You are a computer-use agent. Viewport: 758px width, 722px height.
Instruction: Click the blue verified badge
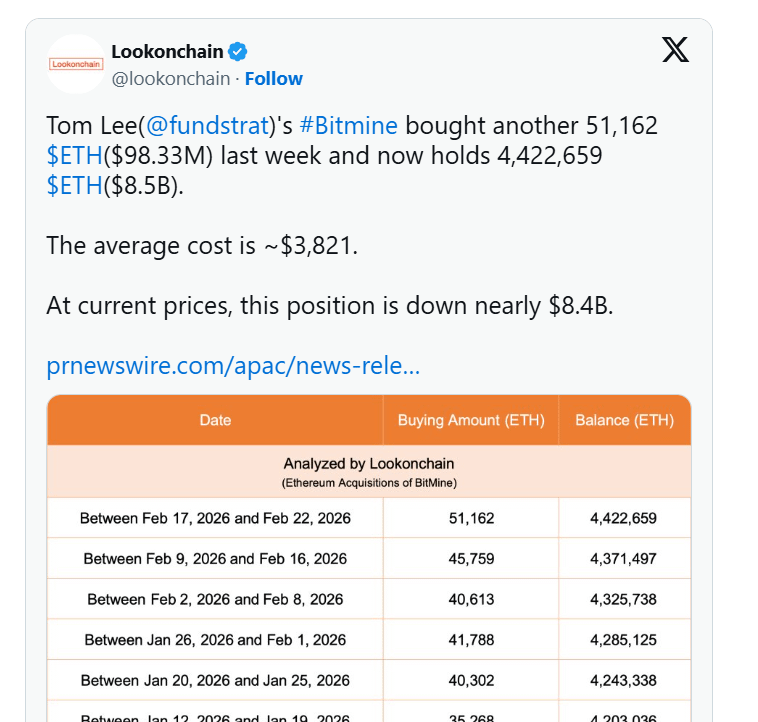pyautogui.click(x=240, y=52)
